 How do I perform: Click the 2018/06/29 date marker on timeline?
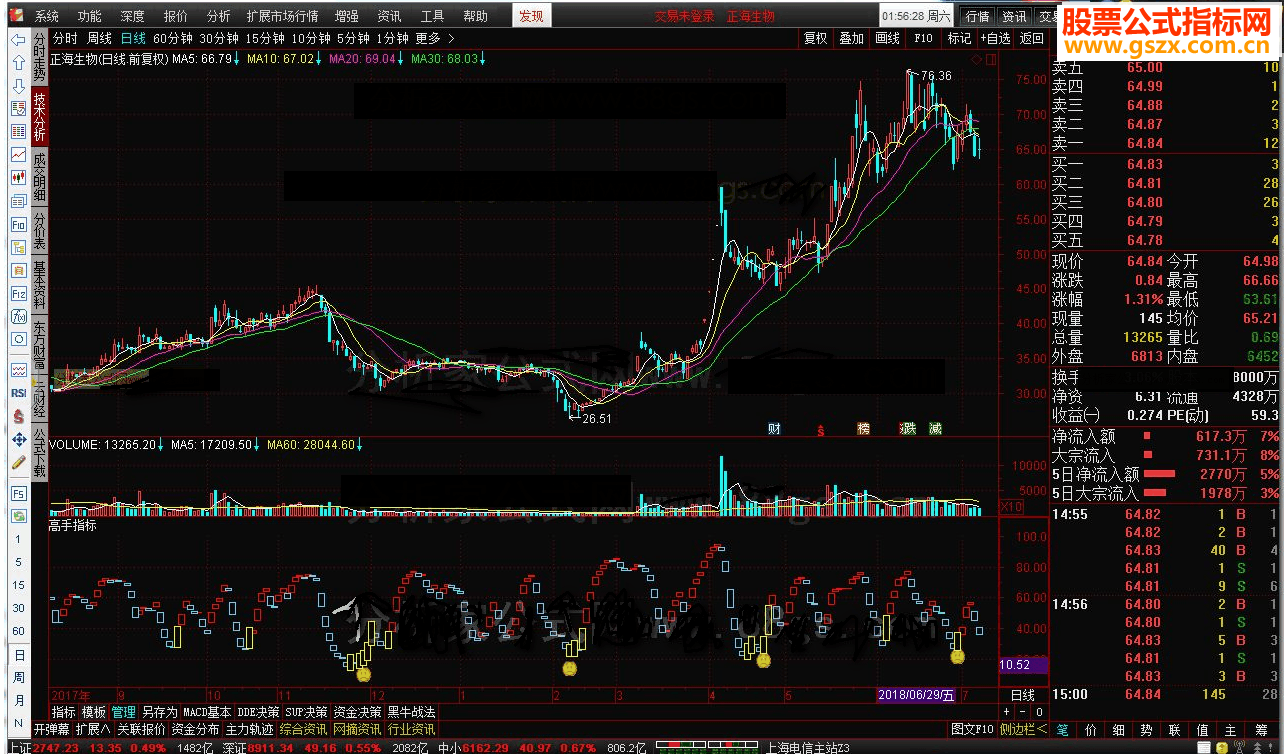tap(915, 695)
